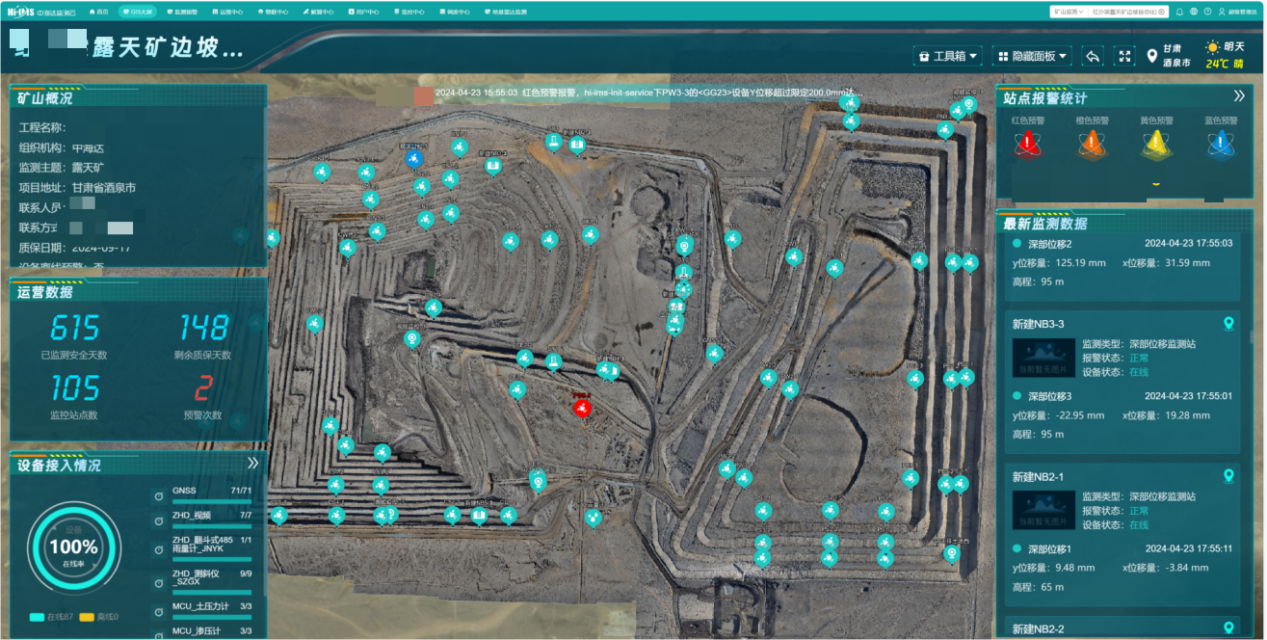Image resolution: width=1267 pixels, height=640 pixels.
Task: Click the orange warning alarm icon
Action: click(x=1091, y=145)
